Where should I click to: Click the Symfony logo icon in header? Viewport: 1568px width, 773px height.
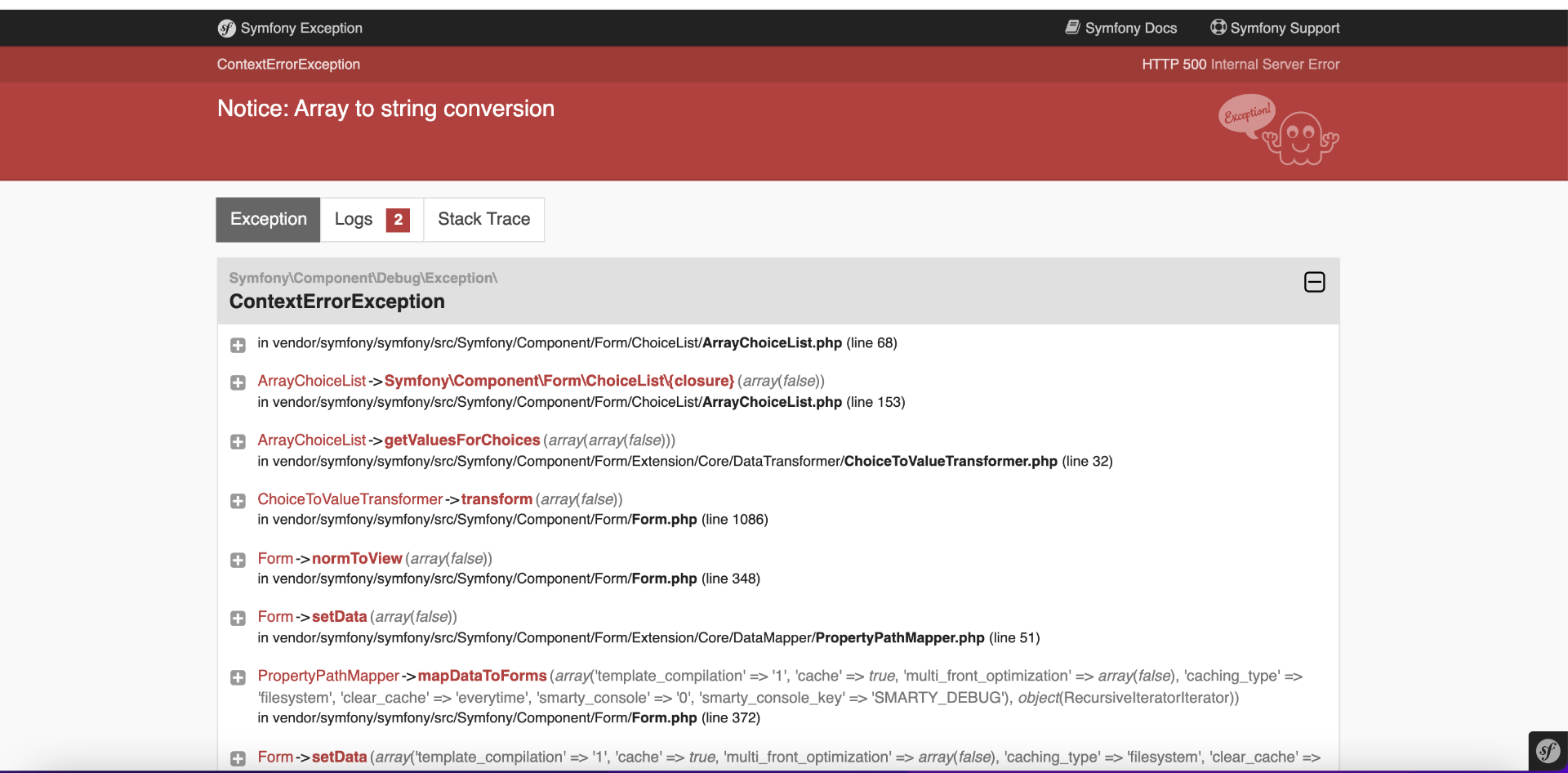click(x=226, y=29)
